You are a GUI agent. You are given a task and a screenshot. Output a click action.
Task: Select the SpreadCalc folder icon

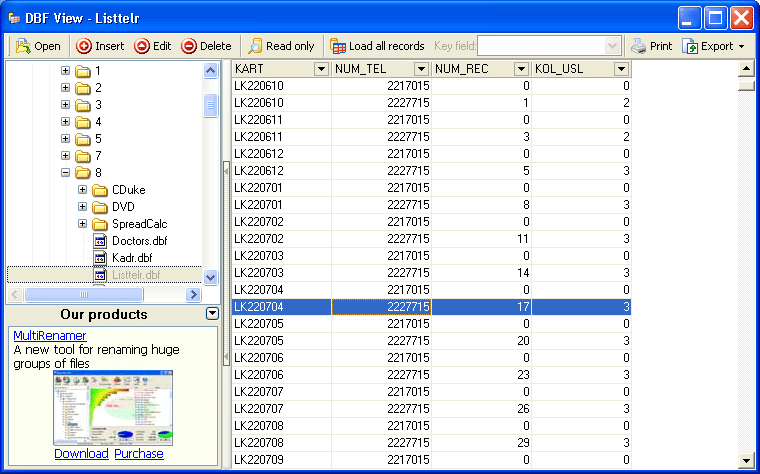point(100,224)
